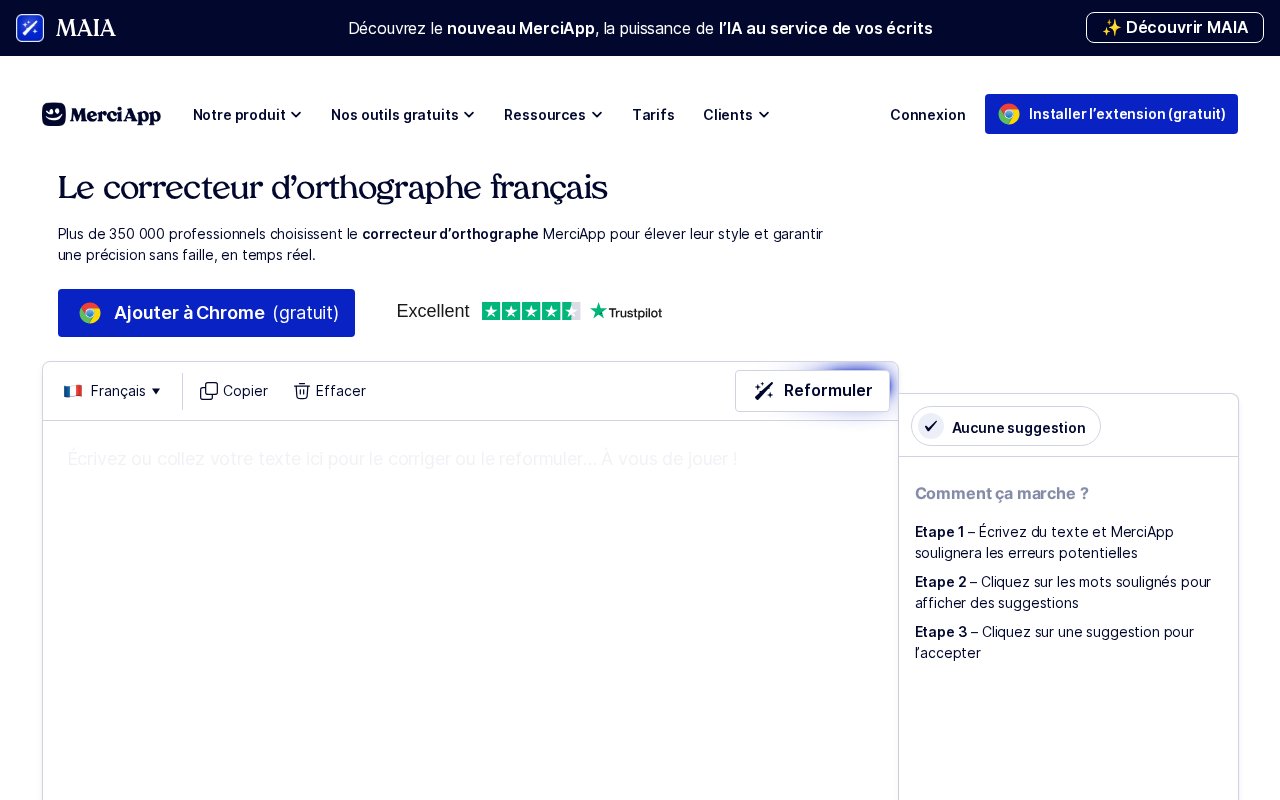
Task: Click the Trustpilot star rating
Action: point(531,311)
